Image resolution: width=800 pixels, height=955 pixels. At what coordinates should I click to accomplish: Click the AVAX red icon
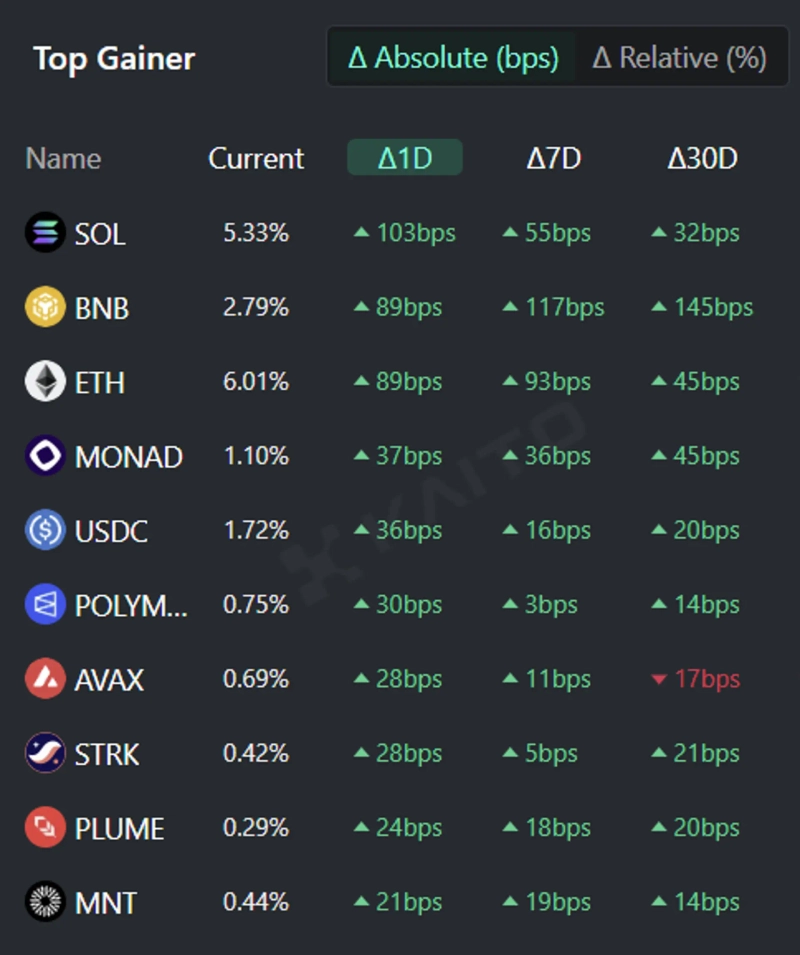pyautogui.click(x=44, y=679)
